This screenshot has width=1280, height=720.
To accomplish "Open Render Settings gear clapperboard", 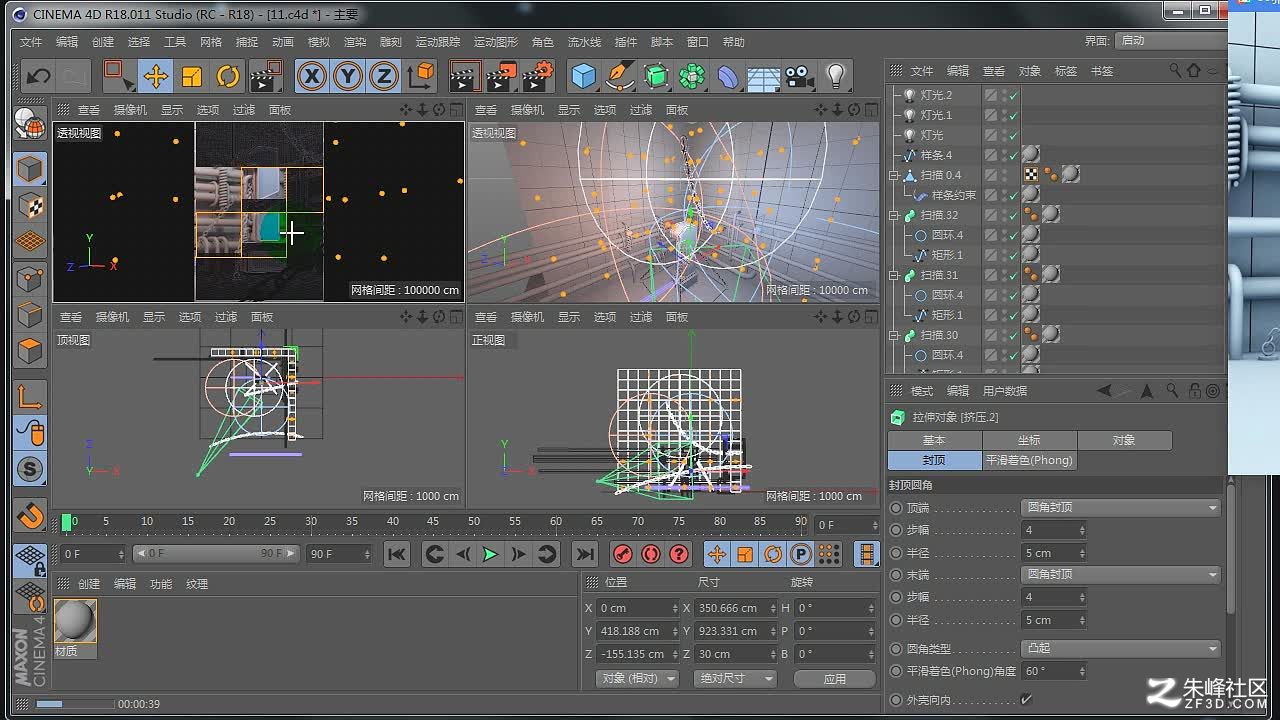I will (538, 76).
